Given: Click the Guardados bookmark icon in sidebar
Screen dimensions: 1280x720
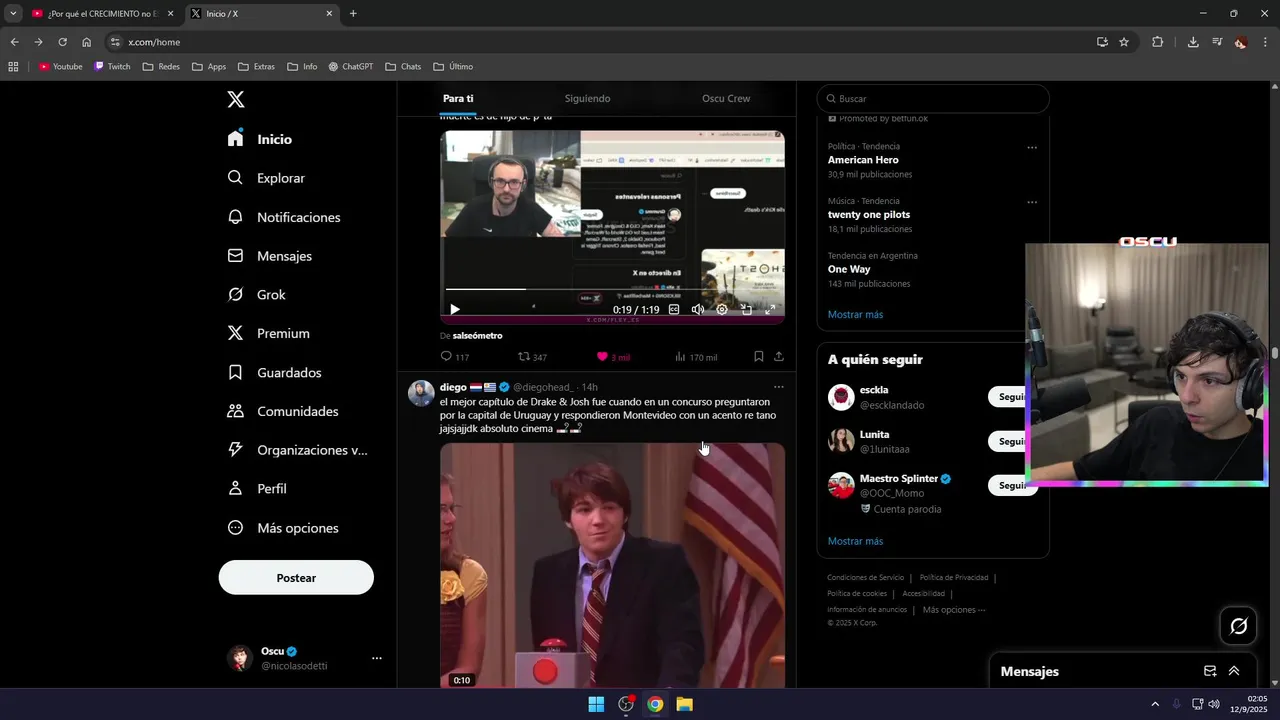Looking at the screenshot, I should coord(235,372).
